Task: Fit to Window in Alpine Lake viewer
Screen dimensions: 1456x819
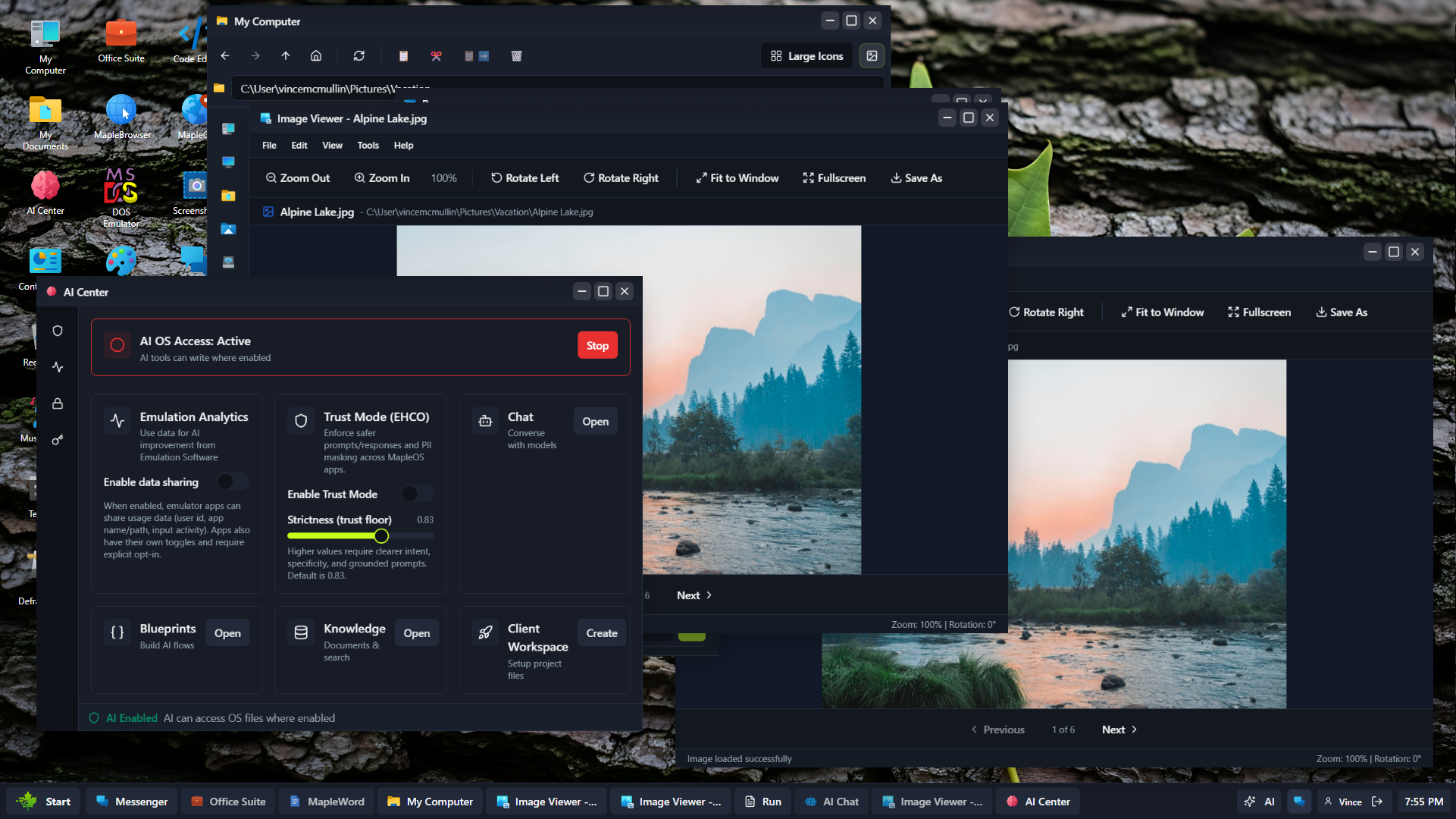Action: tap(737, 177)
